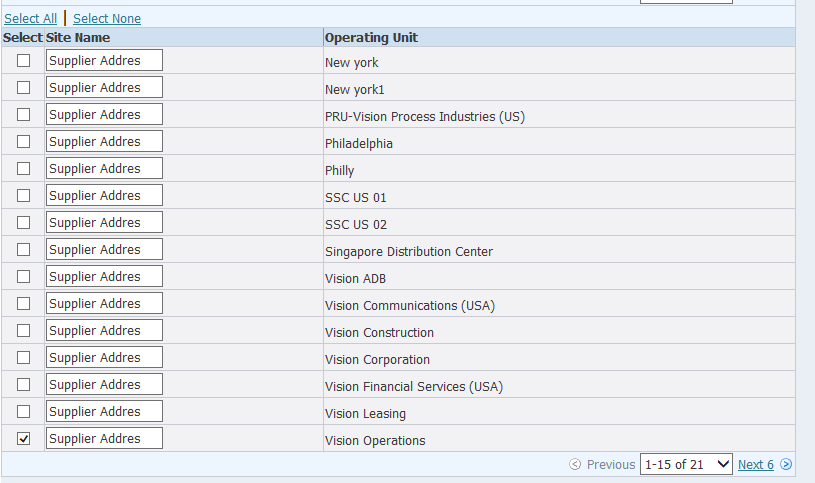Click the Operating Unit column header
The width and height of the screenshot is (815, 483).
371,38
